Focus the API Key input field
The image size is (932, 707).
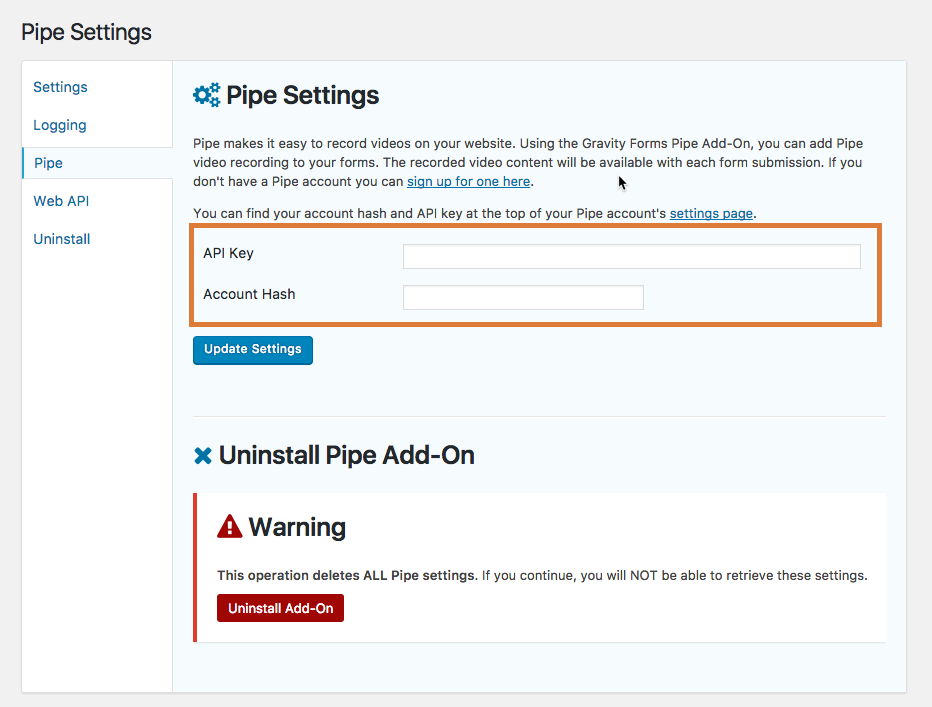pos(631,256)
